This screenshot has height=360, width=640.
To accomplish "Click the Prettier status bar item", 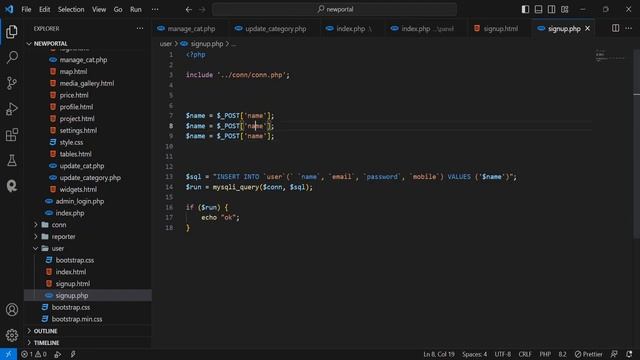I will click(x=588, y=354).
